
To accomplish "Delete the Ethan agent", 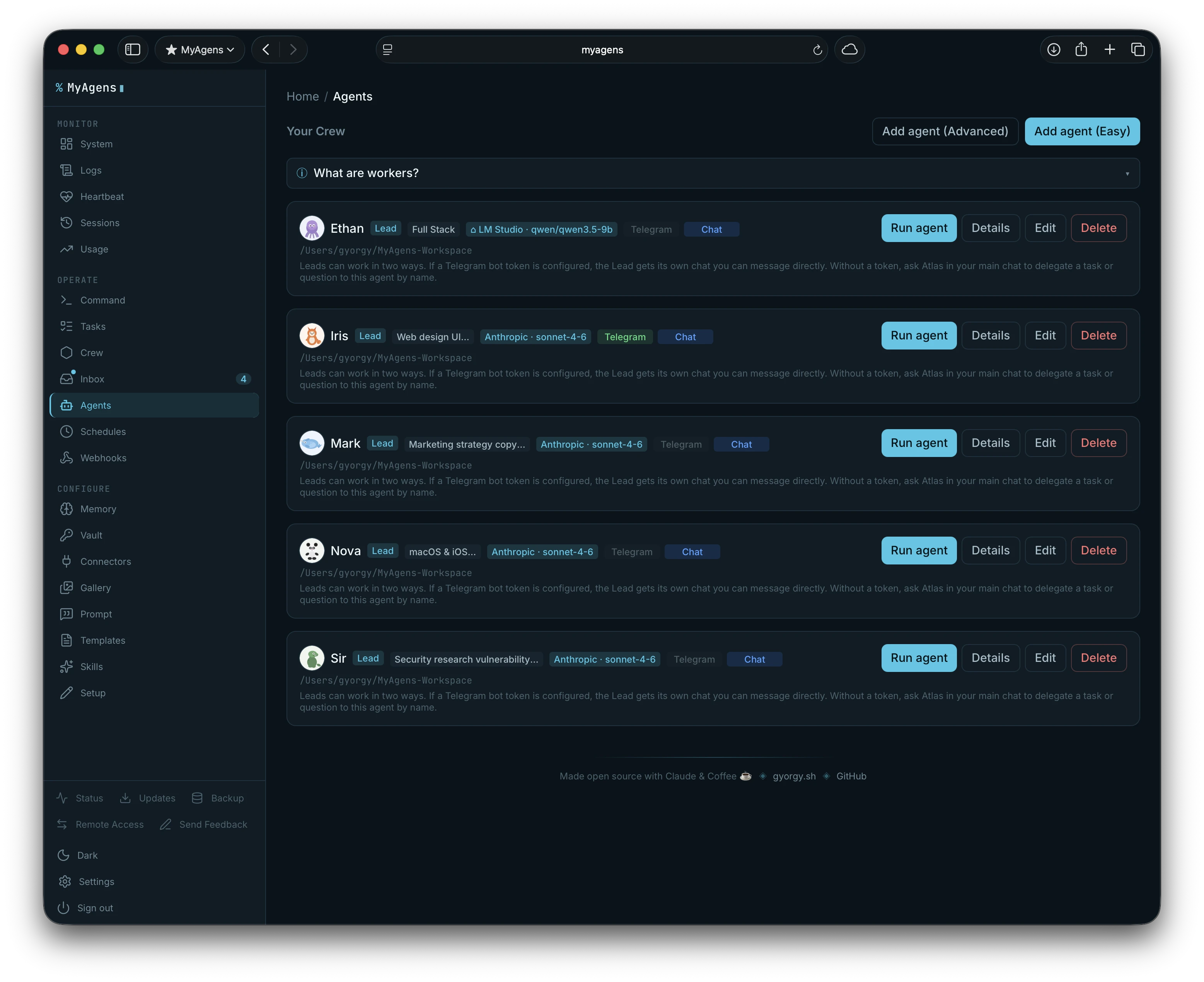I will tap(1098, 228).
